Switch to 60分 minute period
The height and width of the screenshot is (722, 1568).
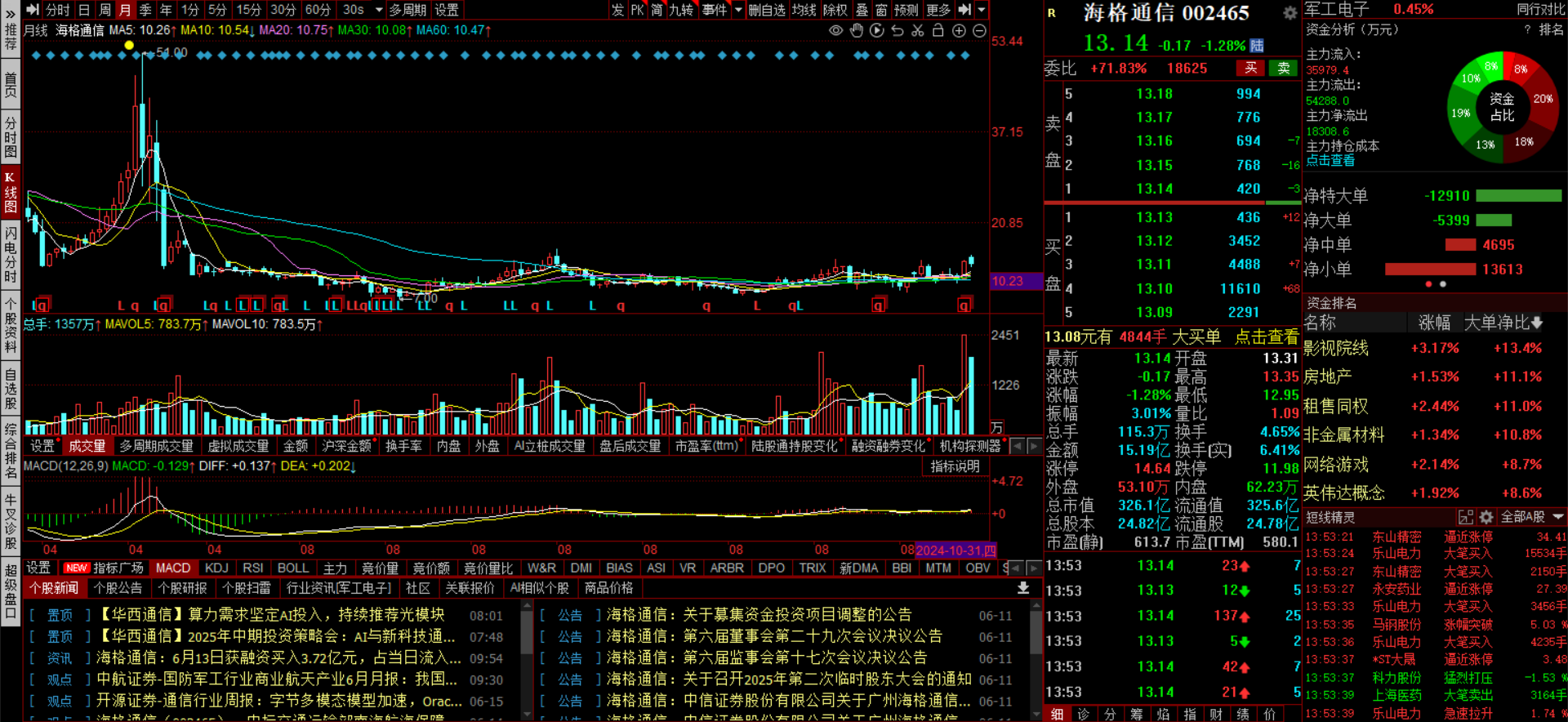pyautogui.click(x=318, y=10)
